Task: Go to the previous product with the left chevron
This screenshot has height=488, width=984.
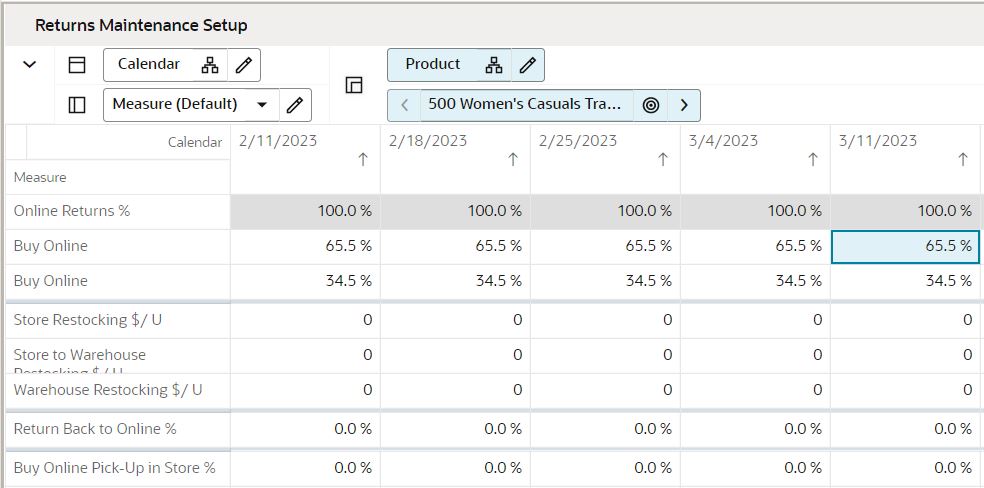Action: pyautogui.click(x=404, y=105)
